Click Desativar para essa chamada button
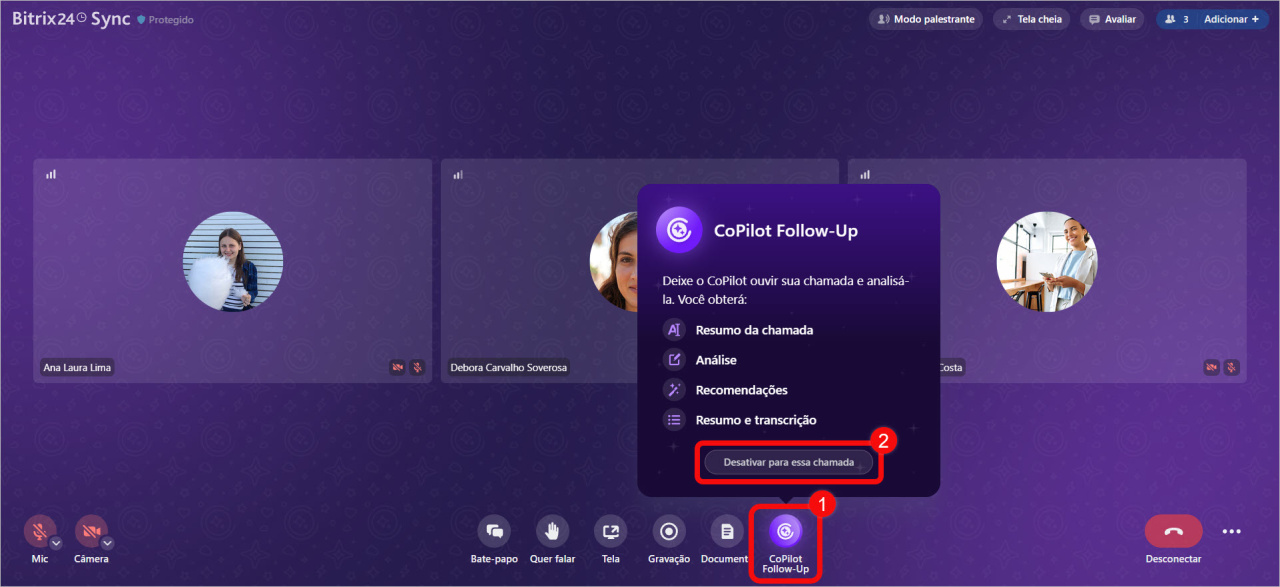This screenshot has height=587, width=1280. 789,463
